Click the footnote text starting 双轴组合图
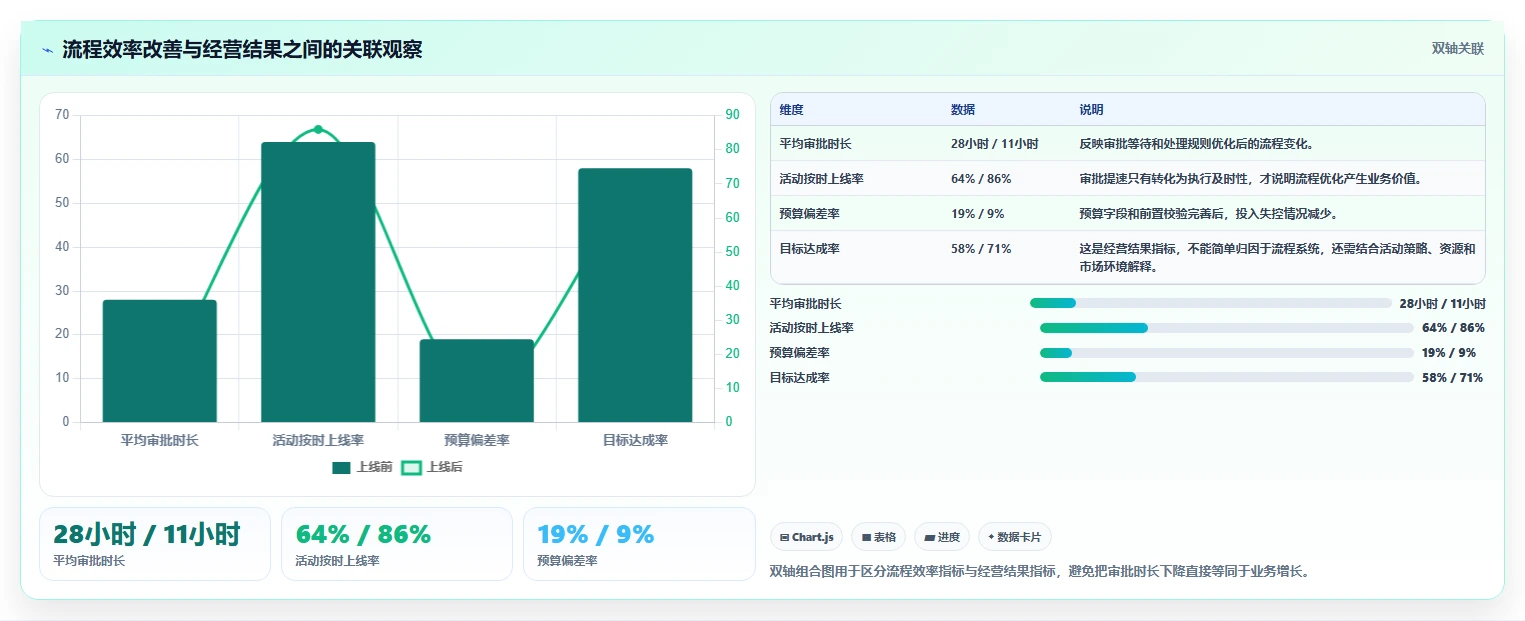 pos(1040,572)
